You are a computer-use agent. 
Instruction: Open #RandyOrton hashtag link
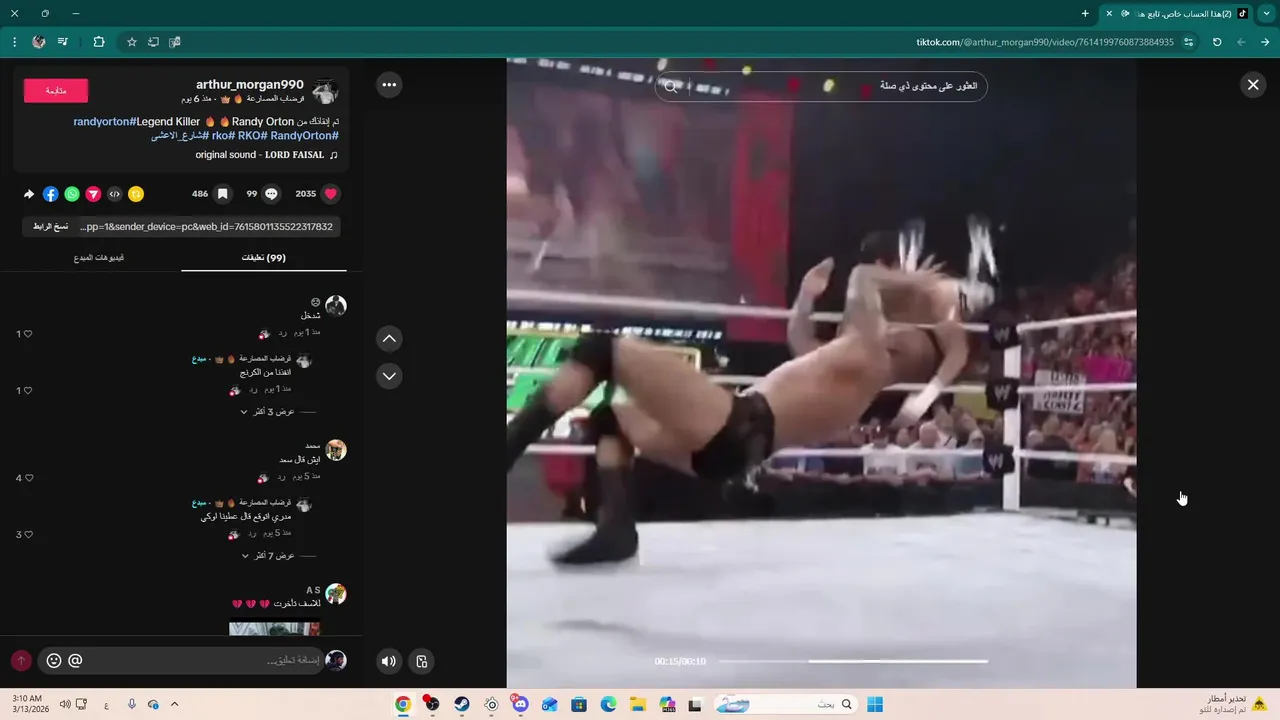point(304,135)
